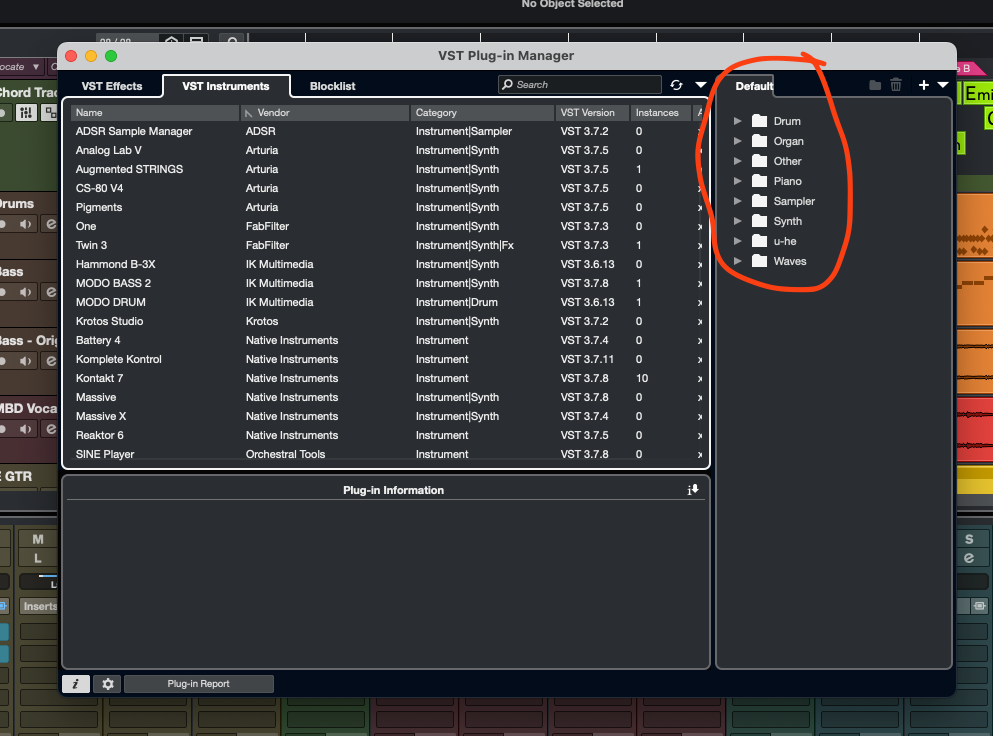Click the new folder icon in collection panel
Screen dimensions: 993x736
[x=875, y=85]
